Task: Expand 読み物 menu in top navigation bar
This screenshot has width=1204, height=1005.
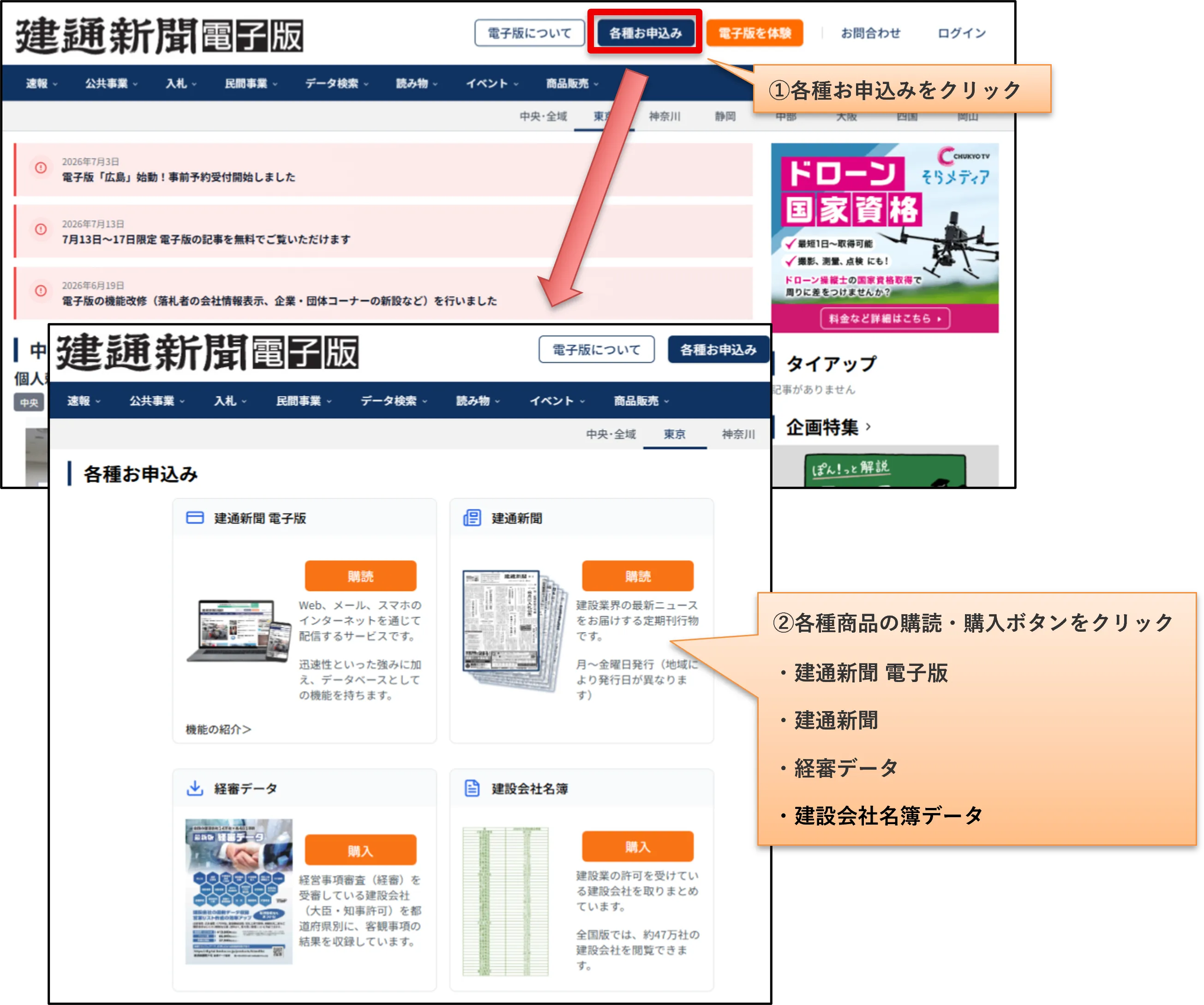Action: coord(416,84)
